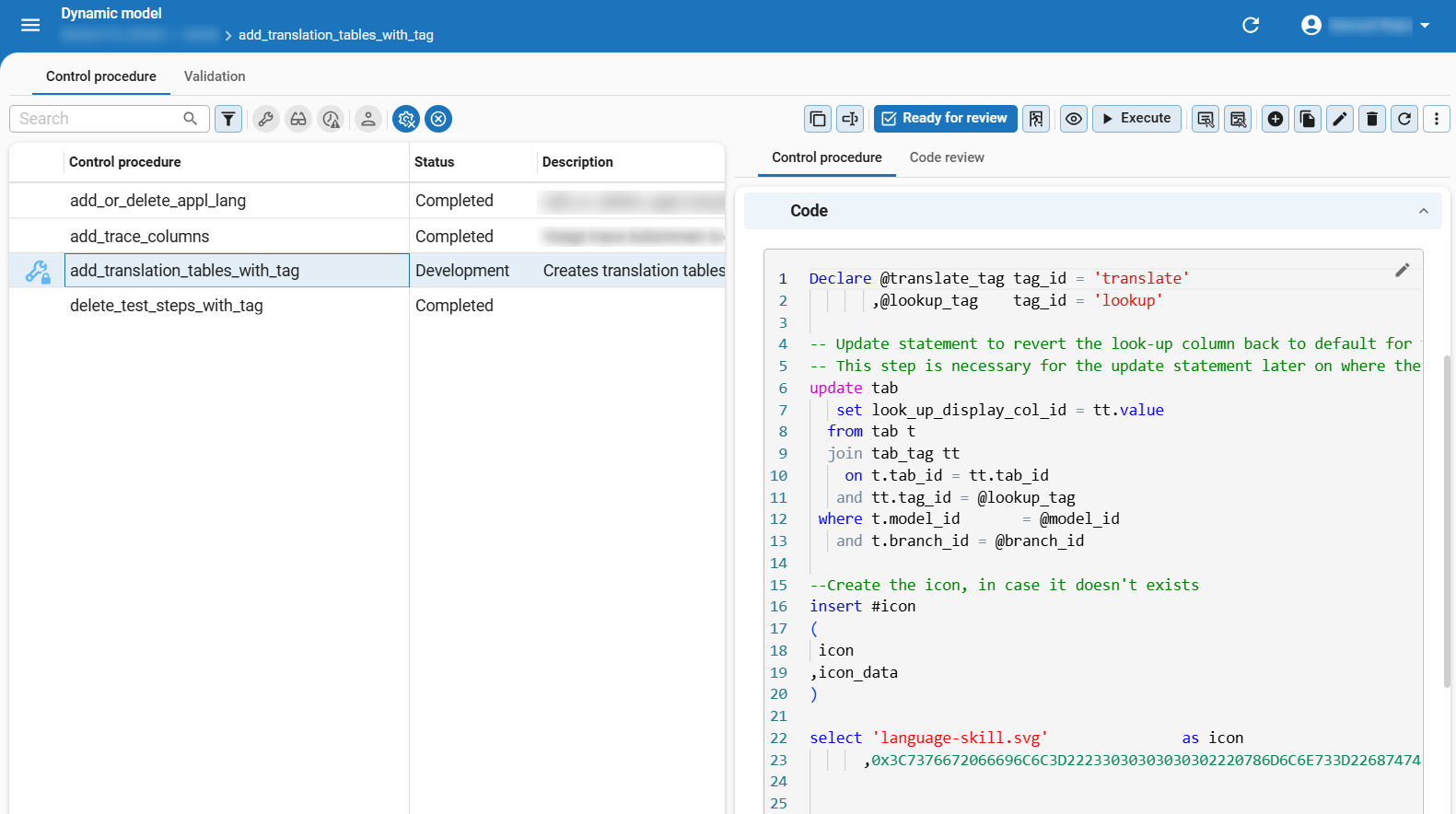Click the rename text-cursor icon
Image resolution: width=1456 pixels, height=814 pixels.
point(850,119)
